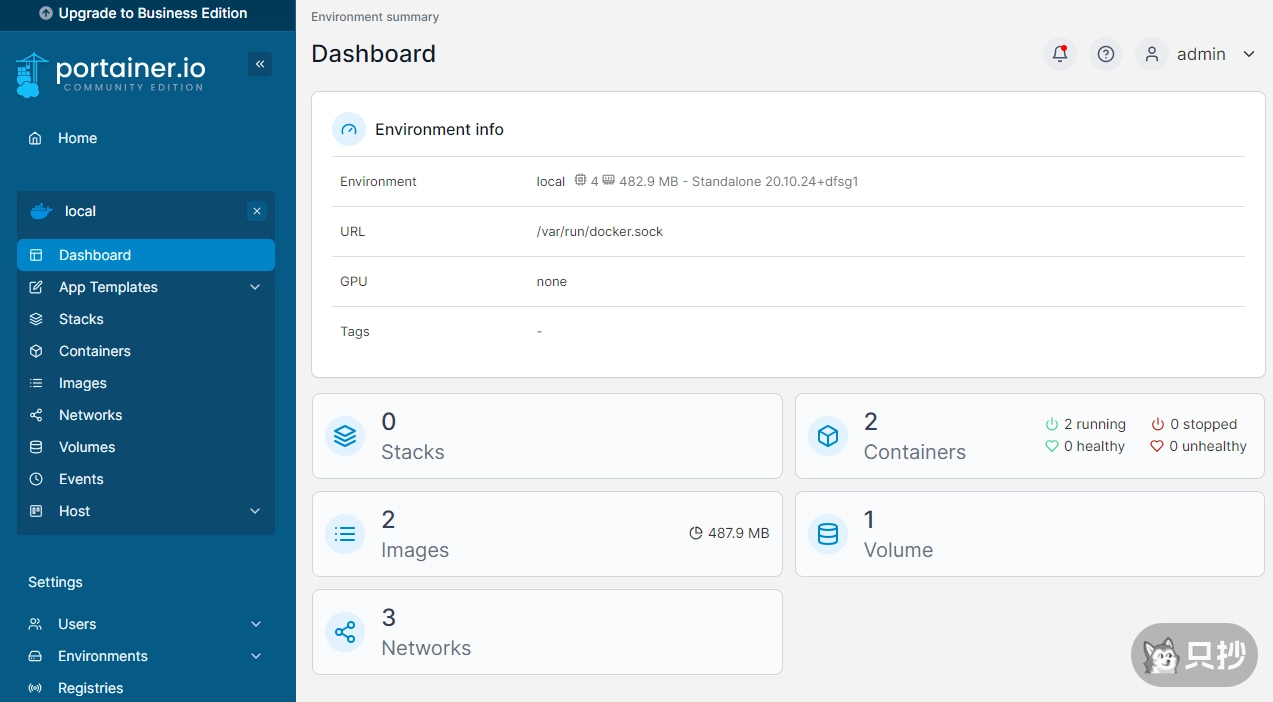Click the help question mark icon
1273x702 pixels.
pos(1106,54)
